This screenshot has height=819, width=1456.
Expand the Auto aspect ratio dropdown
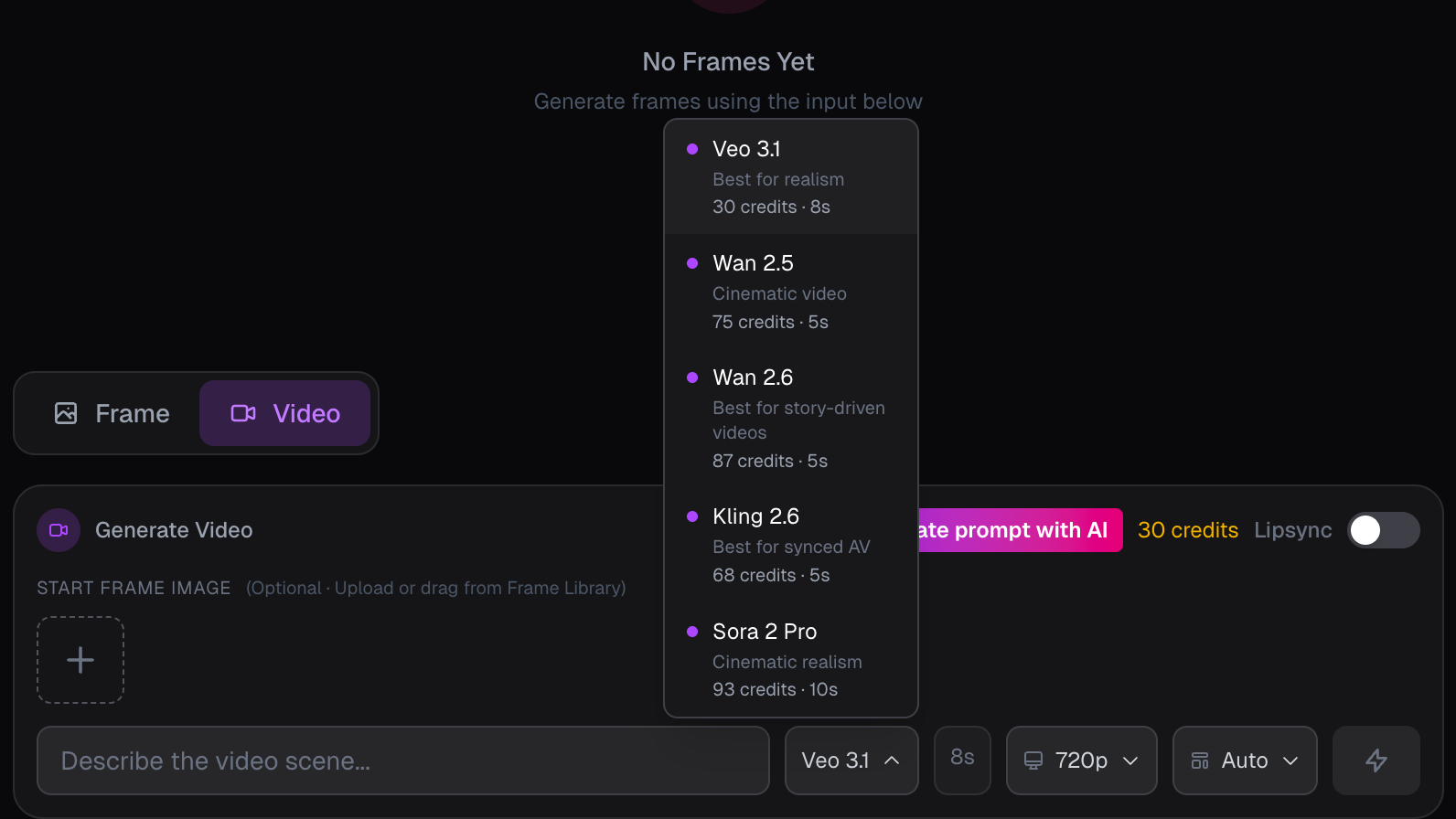tap(1244, 760)
